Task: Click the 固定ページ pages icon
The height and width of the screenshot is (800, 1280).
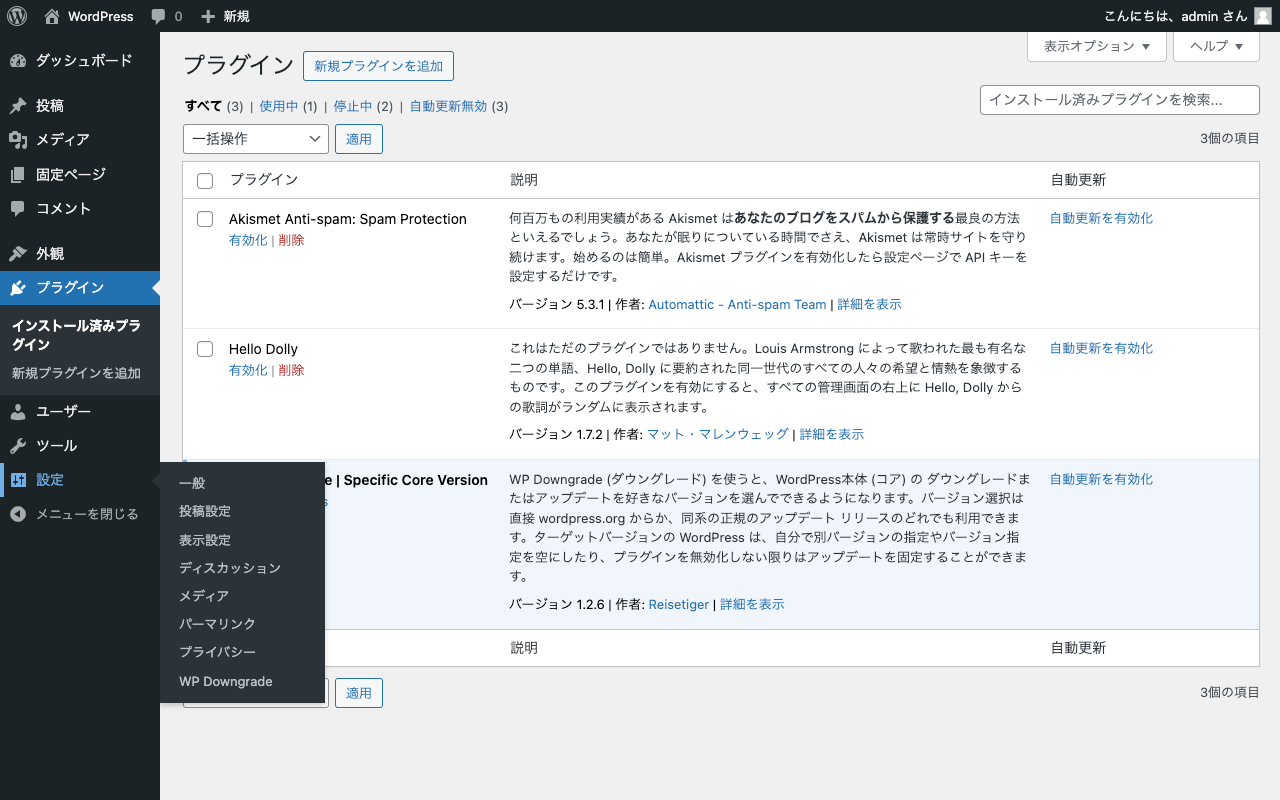Action: (x=18, y=175)
